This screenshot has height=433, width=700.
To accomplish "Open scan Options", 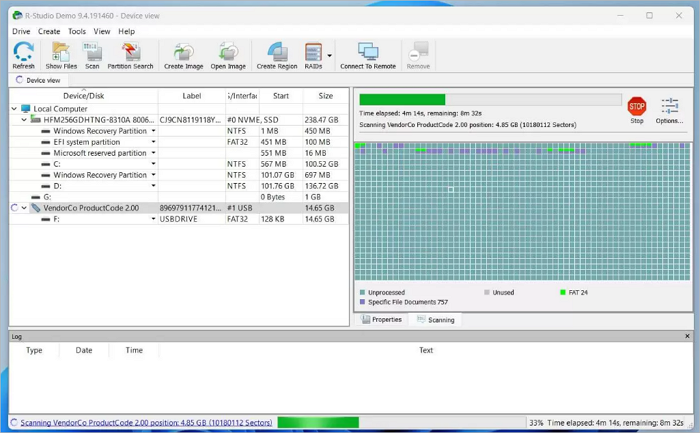I will 669,109.
